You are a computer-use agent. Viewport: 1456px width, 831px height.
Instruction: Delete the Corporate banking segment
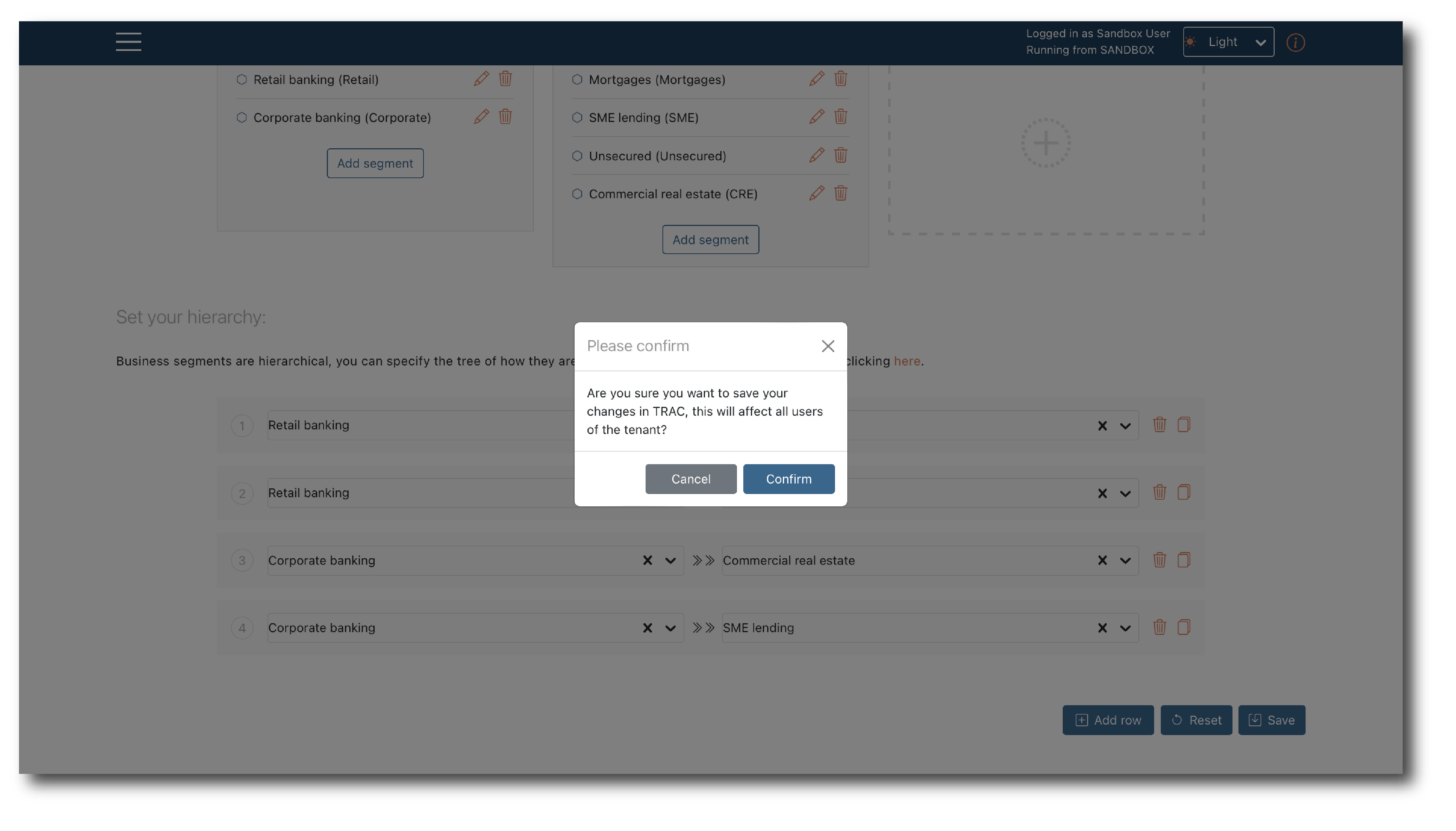pyautogui.click(x=505, y=117)
